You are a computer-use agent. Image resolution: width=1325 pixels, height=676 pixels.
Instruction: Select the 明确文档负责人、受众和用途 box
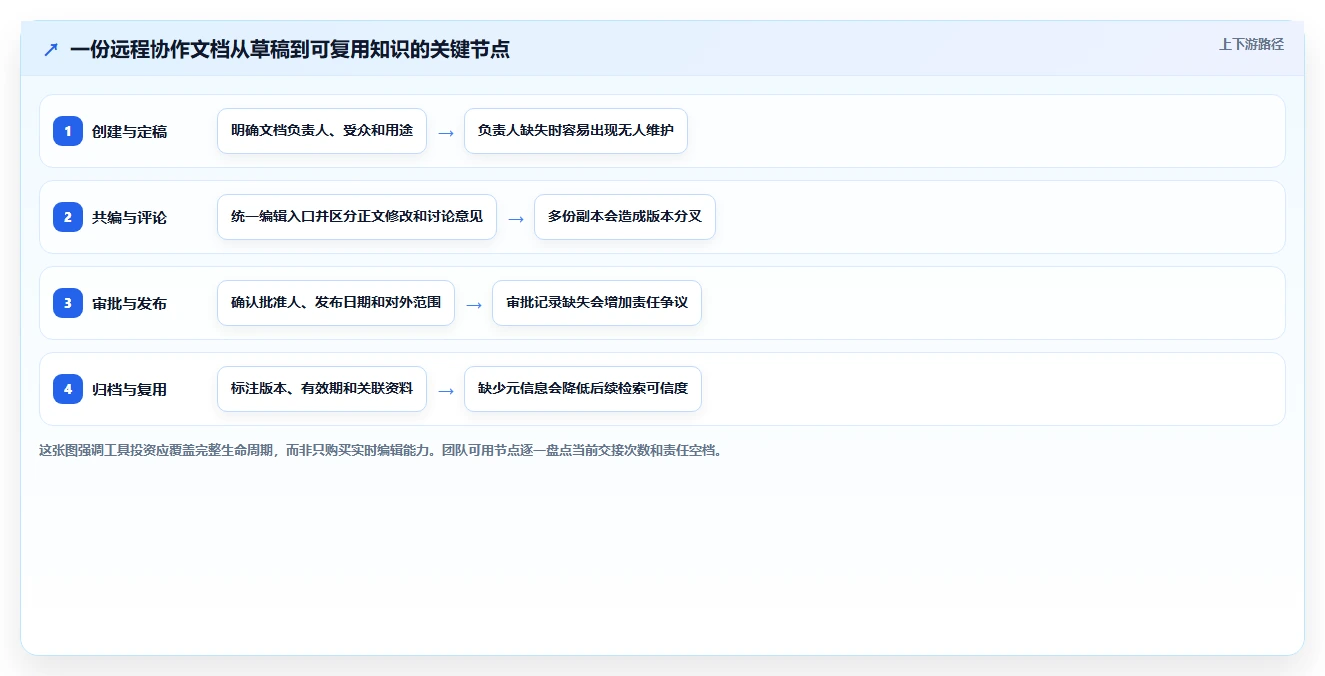click(x=322, y=131)
